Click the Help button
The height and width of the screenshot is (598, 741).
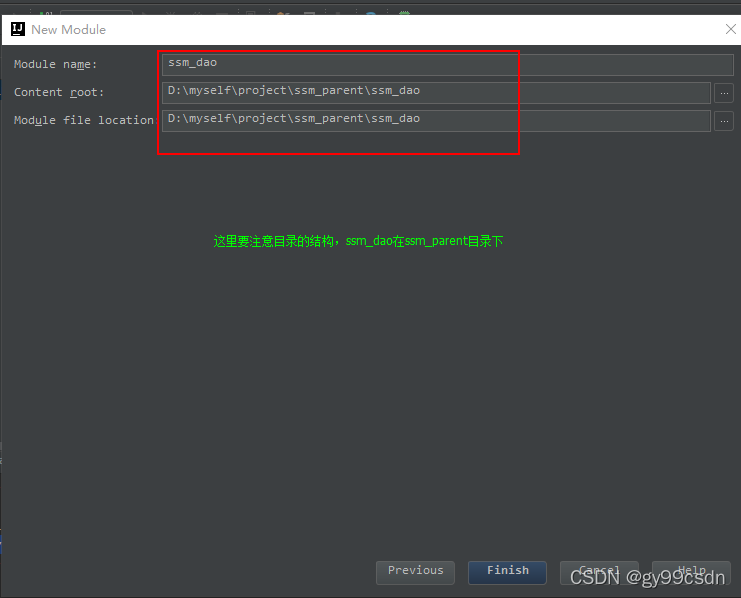691,572
